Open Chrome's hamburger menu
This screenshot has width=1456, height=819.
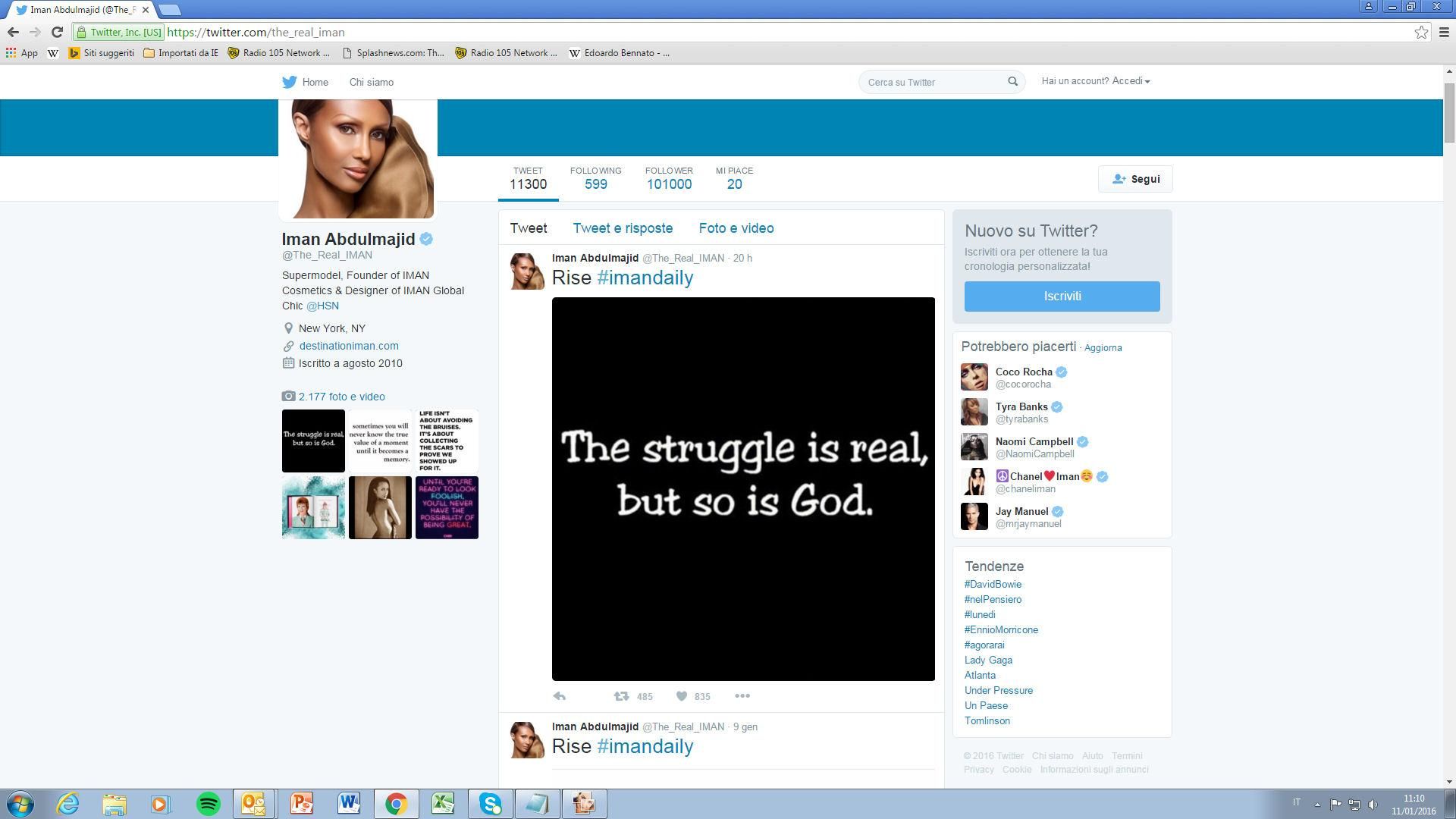coord(1444,32)
